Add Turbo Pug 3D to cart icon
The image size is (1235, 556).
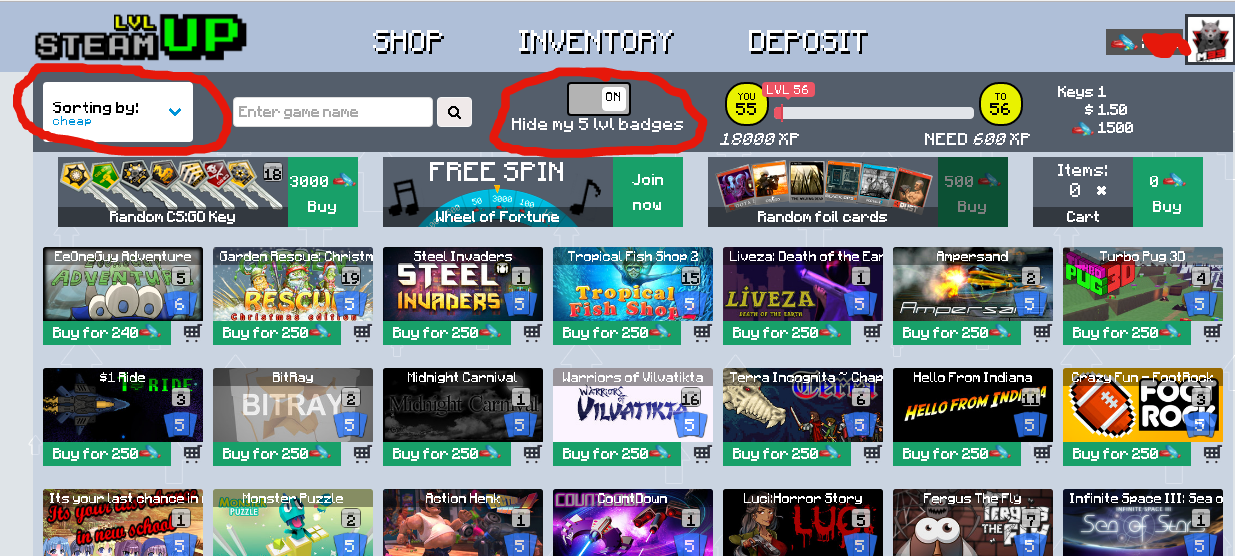click(1212, 332)
